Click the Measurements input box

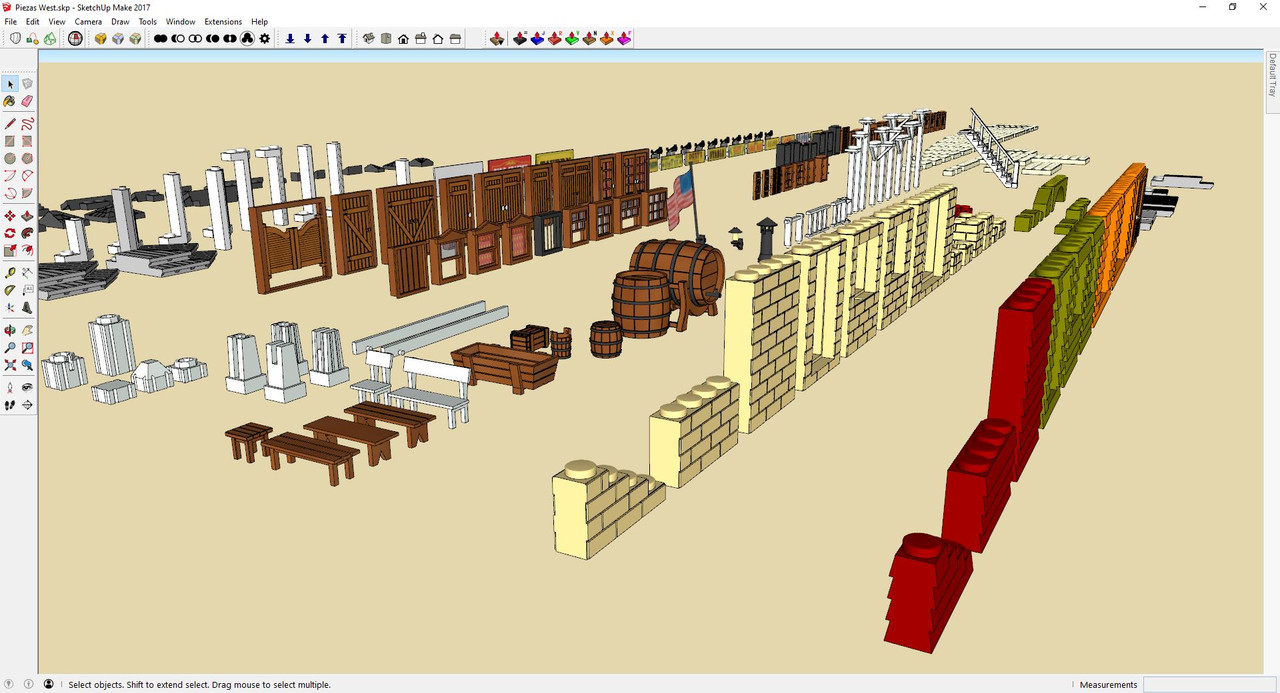pos(1209,685)
